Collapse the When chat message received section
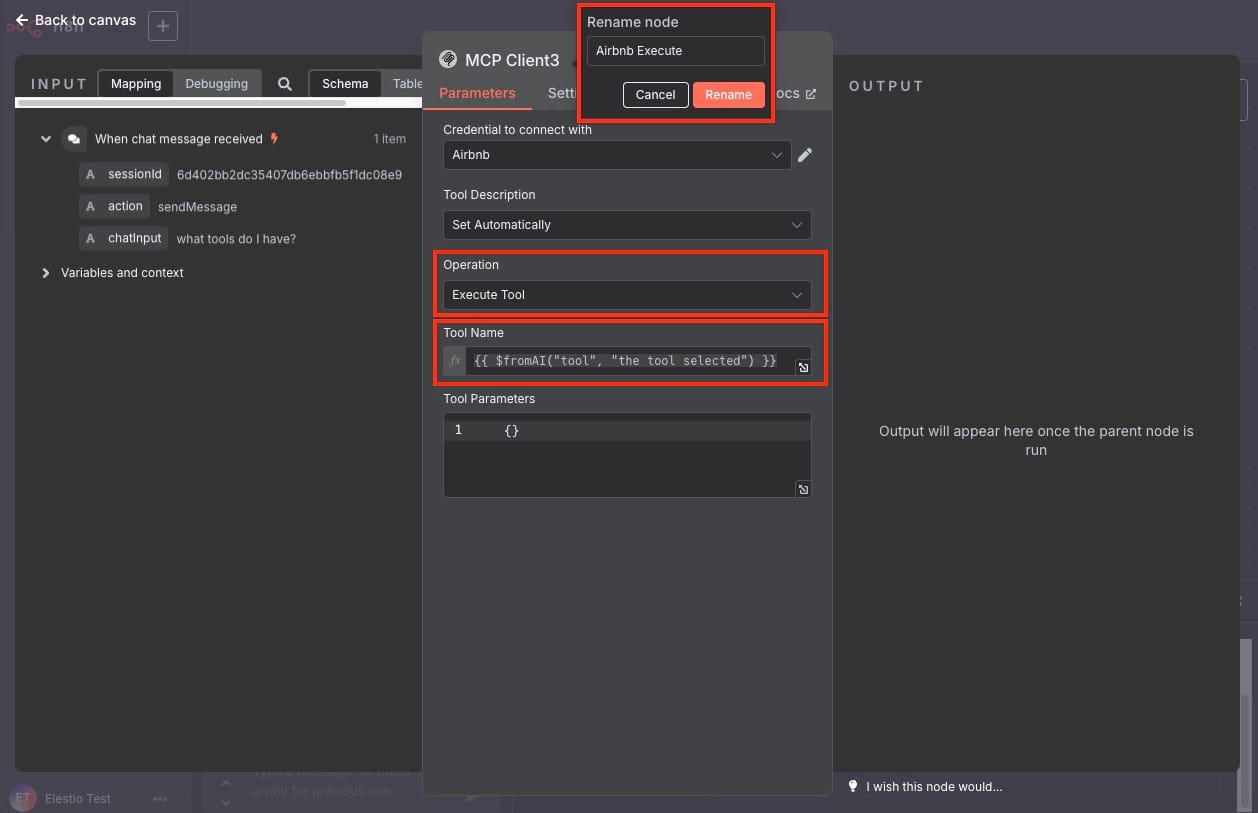The width and height of the screenshot is (1258, 813). tap(45, 139)
